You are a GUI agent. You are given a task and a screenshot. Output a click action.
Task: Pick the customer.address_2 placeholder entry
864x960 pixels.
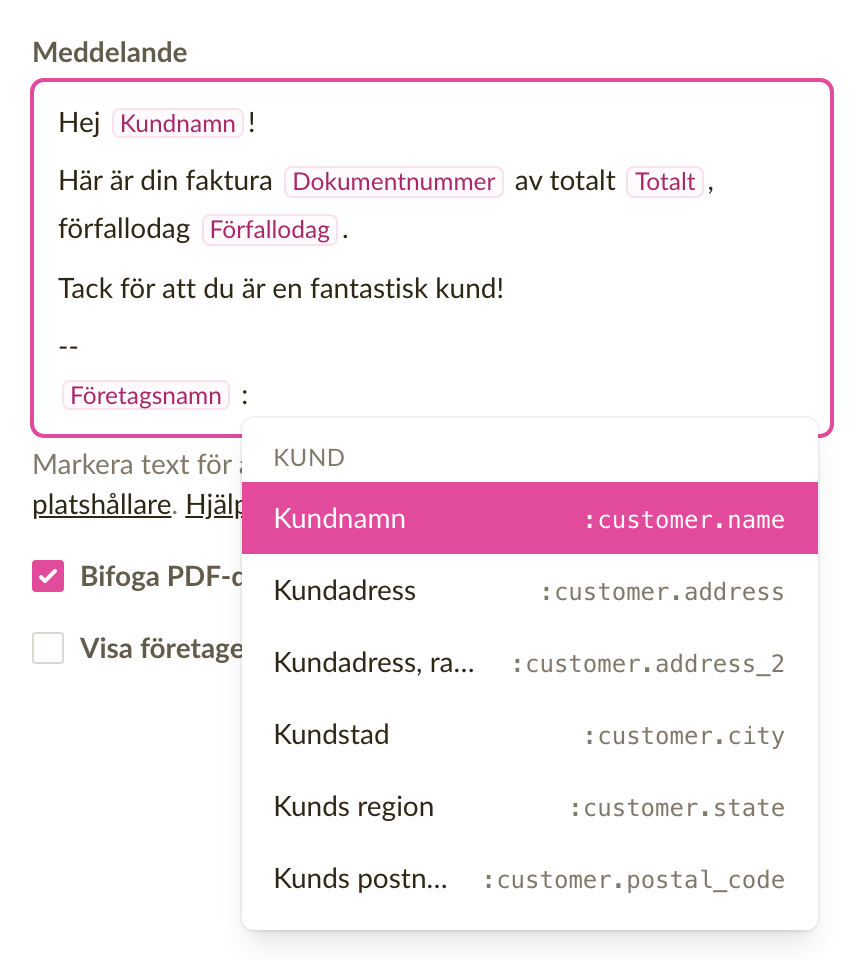point(530,662)
